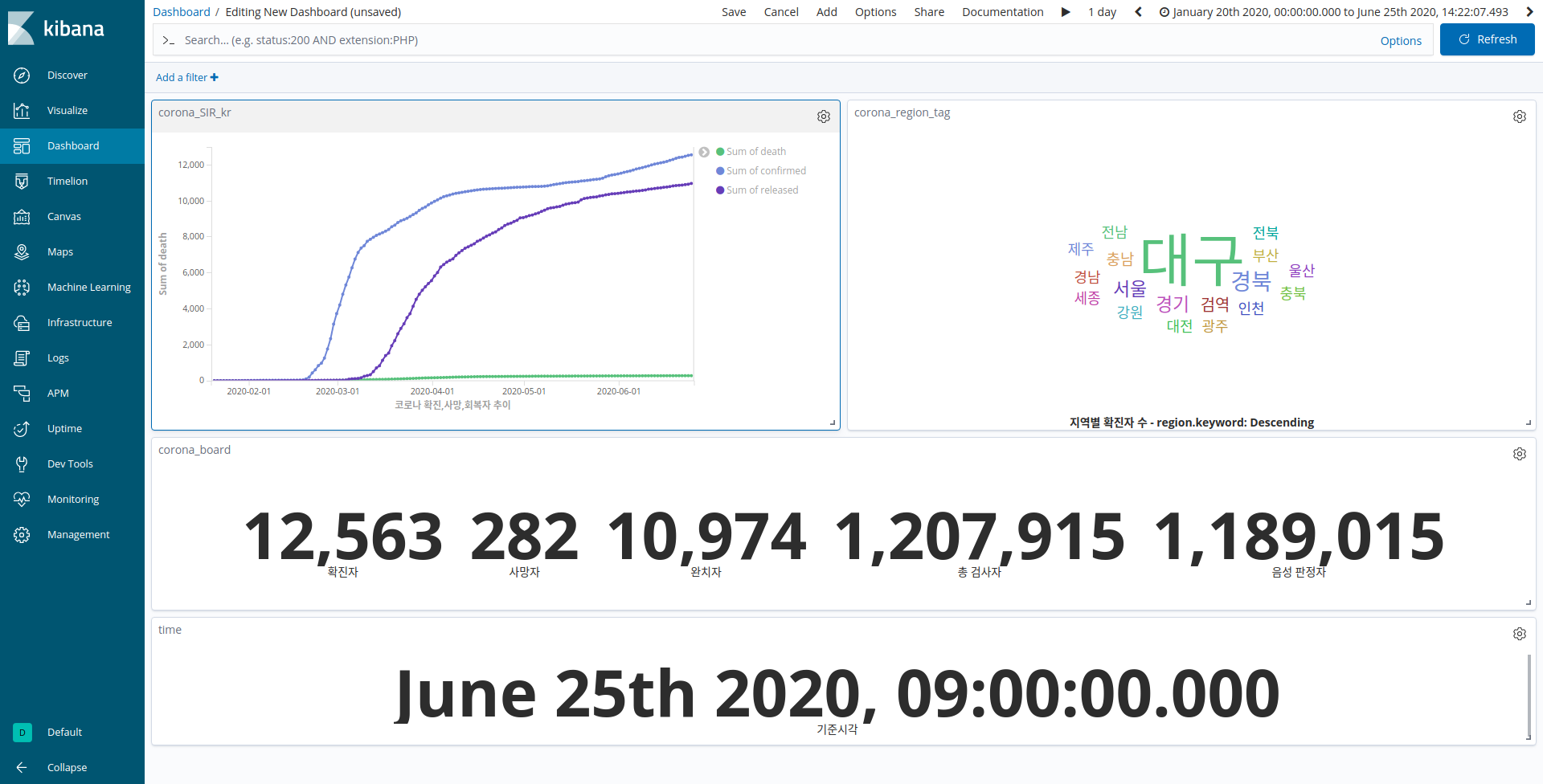The width and height of the screenshot is (1543, 784).
Task: Open the Dev Tools console
Action: pyautogui.click(x=69, y=463)
